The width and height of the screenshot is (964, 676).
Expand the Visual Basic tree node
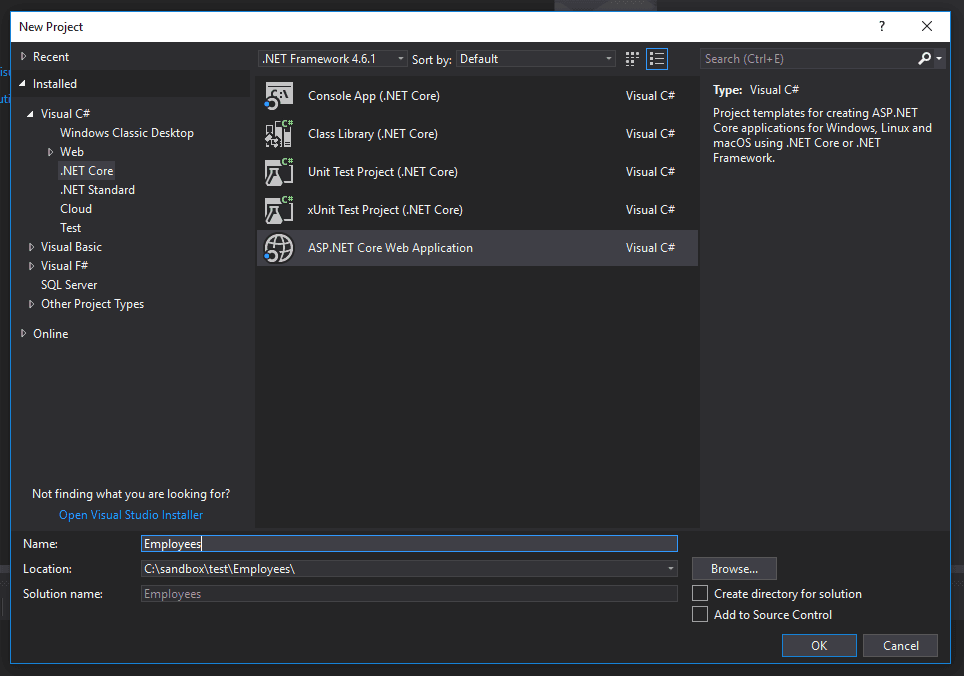[32, 247]
